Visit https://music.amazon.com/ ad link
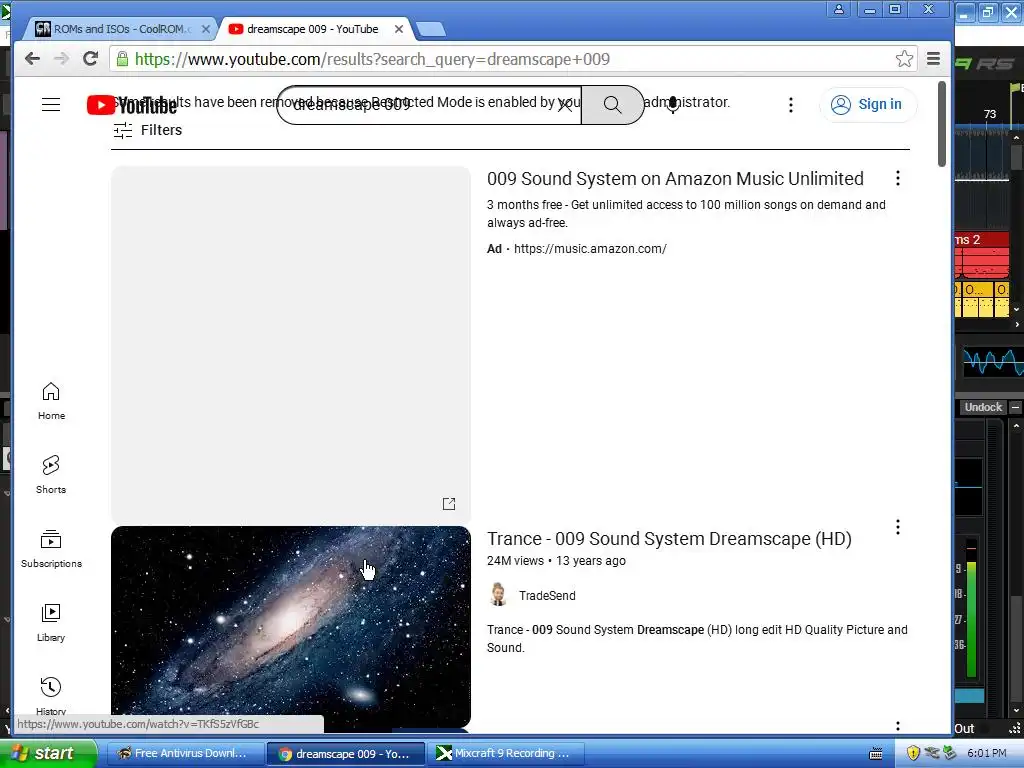This screenshot has height=768, width=1024. coord(590,249)
